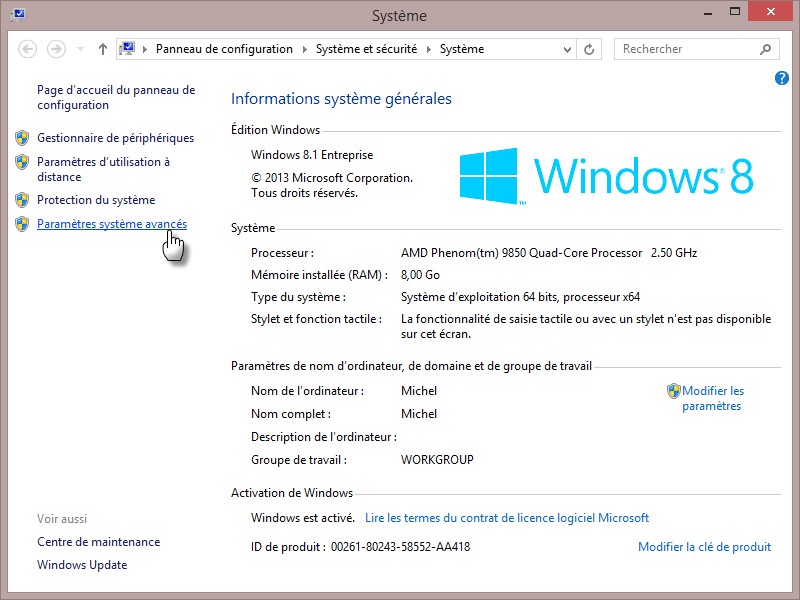The width and height of the screenshot is (800, 600).
Task: Read the Microsoft licence terms link
Action: (x=507, y=518)
